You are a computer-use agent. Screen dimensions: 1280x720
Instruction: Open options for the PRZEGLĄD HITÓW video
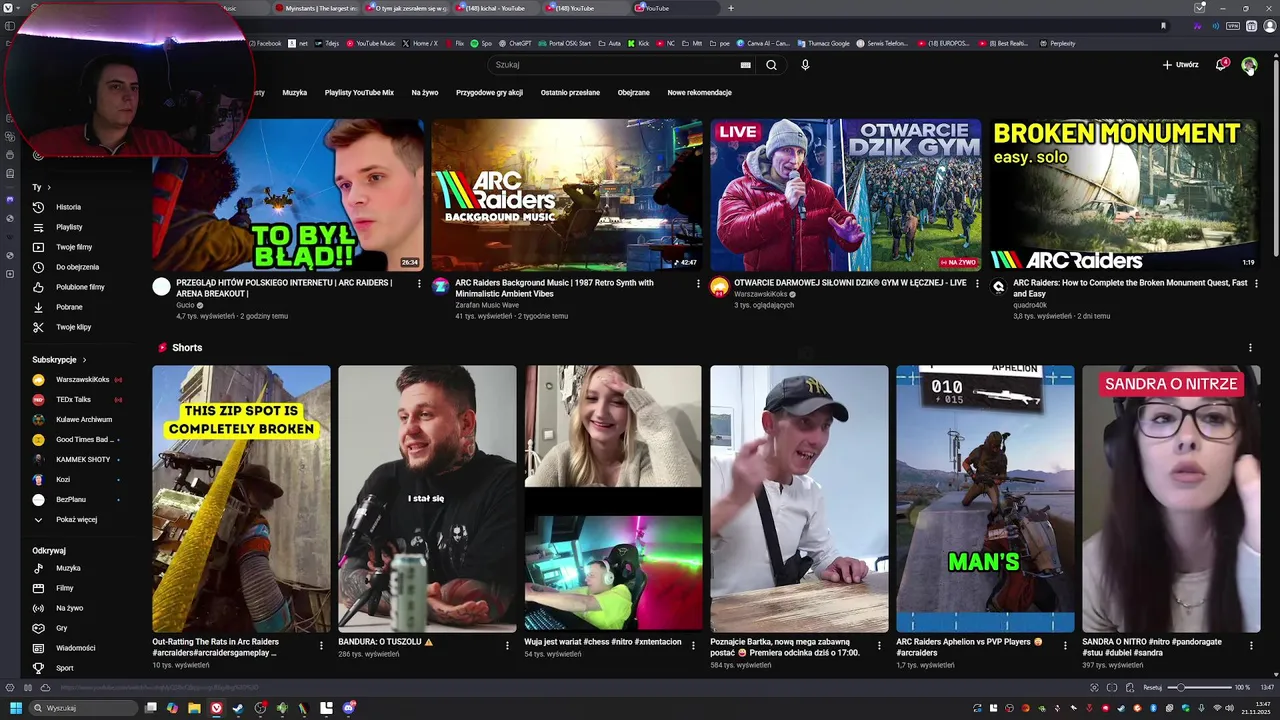(x=419, y=284)
